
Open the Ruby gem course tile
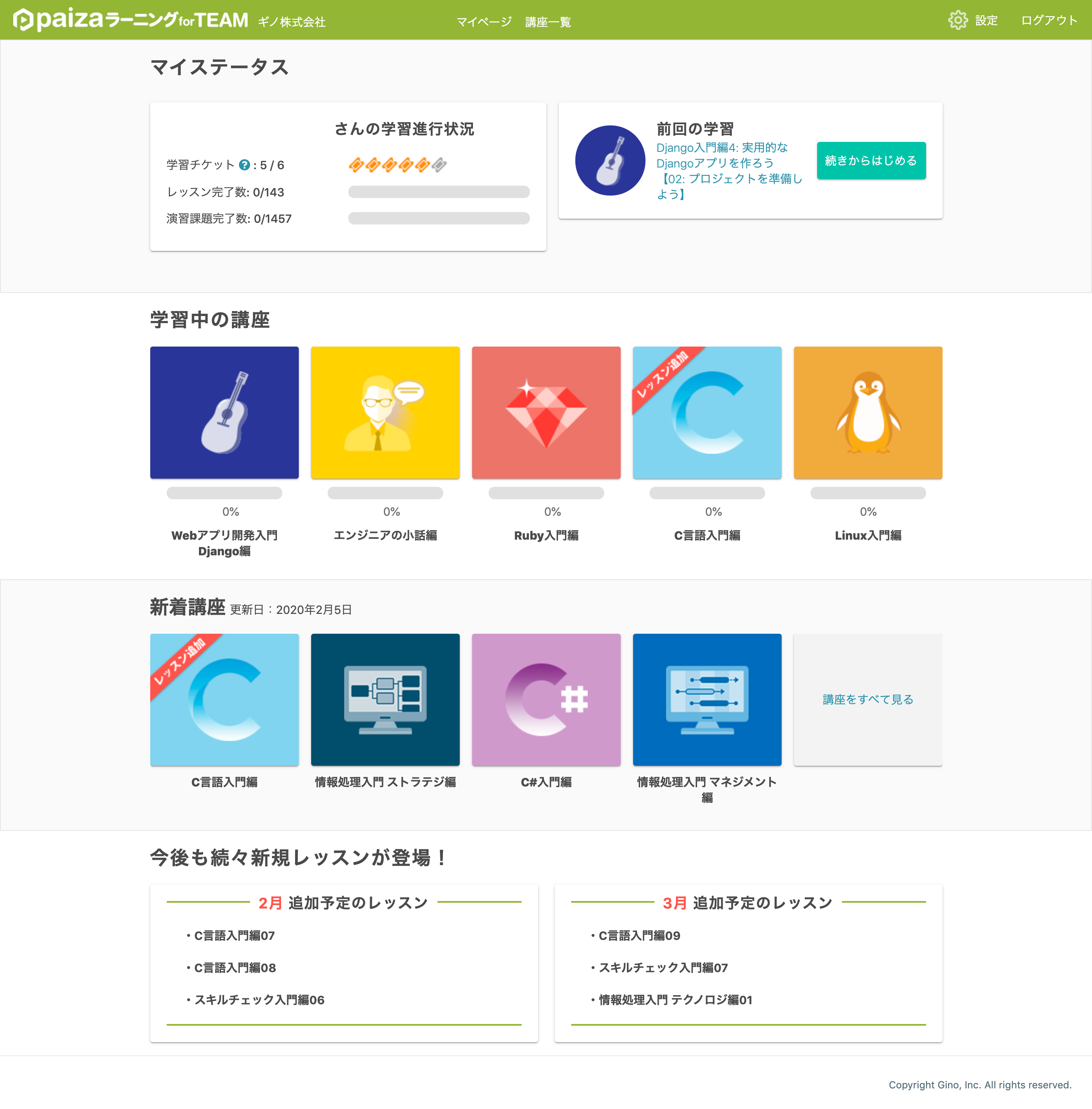pyautogui.click(x=546, y=412)
